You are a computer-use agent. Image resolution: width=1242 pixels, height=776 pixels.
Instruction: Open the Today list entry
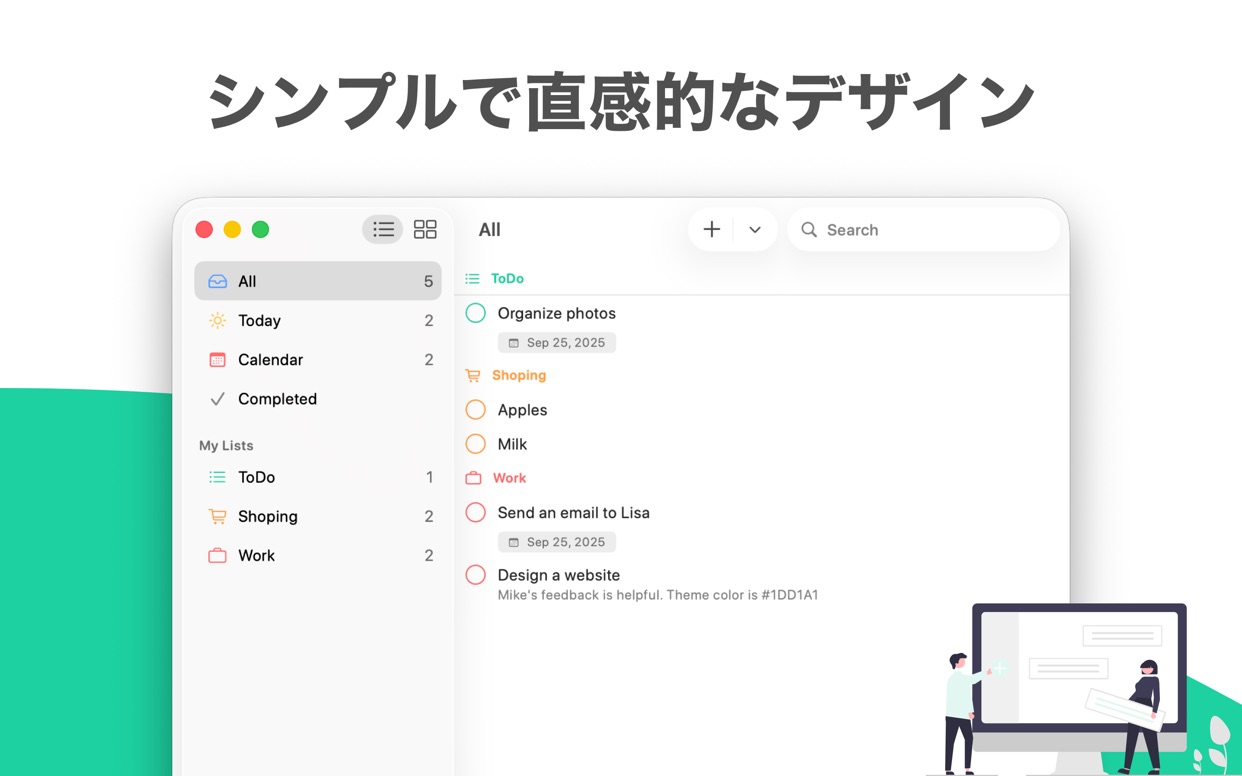click(258, 320)
